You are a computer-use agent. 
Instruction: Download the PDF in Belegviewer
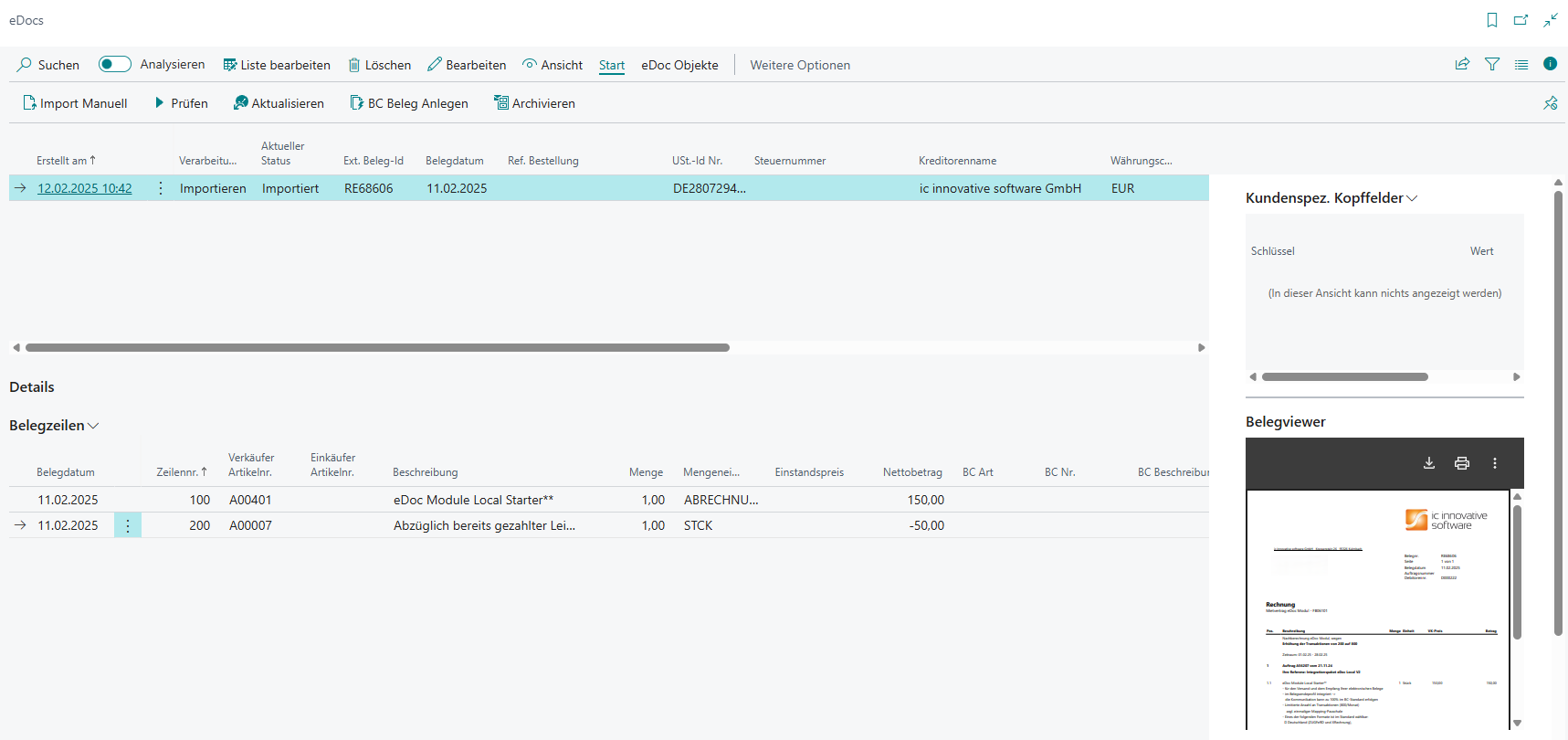1429,463
